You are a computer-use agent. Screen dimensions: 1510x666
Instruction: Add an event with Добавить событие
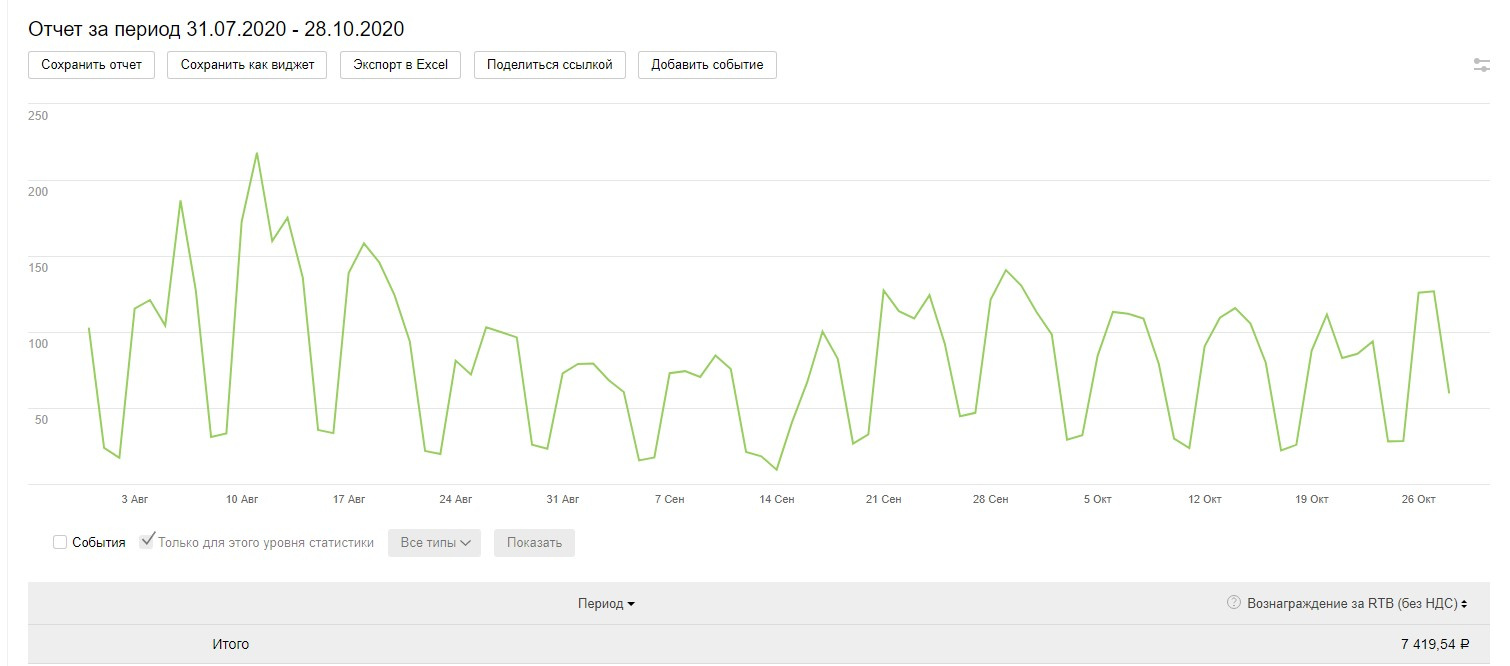tap(707, 65)
